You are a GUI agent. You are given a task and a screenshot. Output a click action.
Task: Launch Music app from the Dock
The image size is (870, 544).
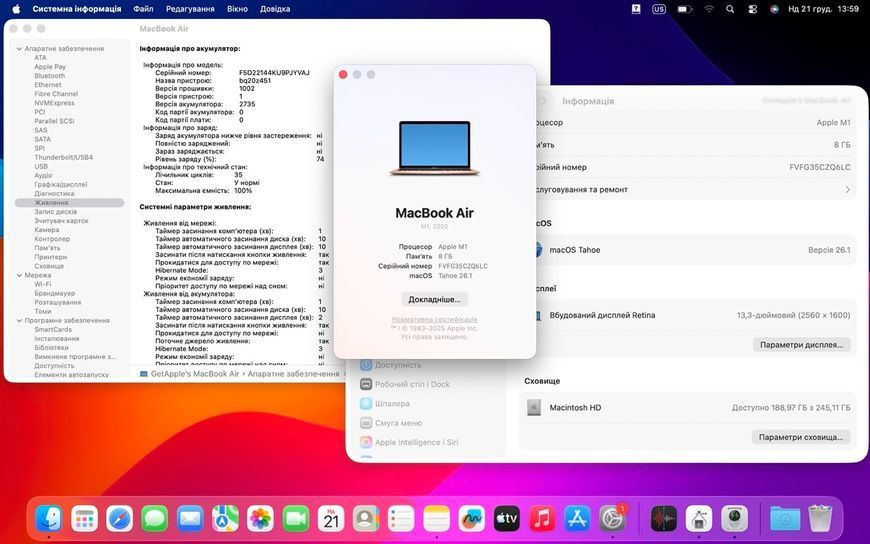pos(542,520)
